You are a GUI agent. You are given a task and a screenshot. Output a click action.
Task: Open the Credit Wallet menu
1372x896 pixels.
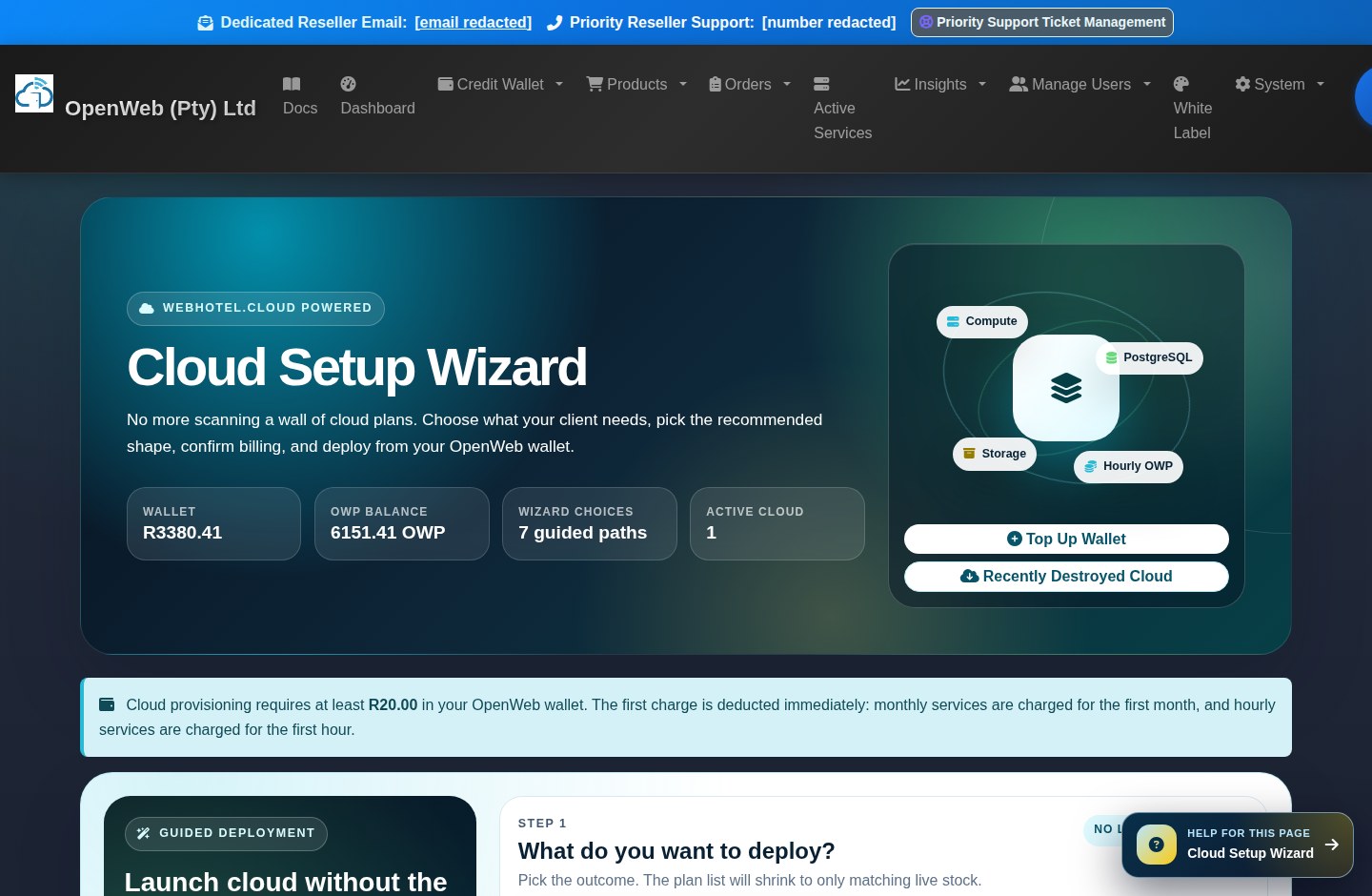pos(500,84)
